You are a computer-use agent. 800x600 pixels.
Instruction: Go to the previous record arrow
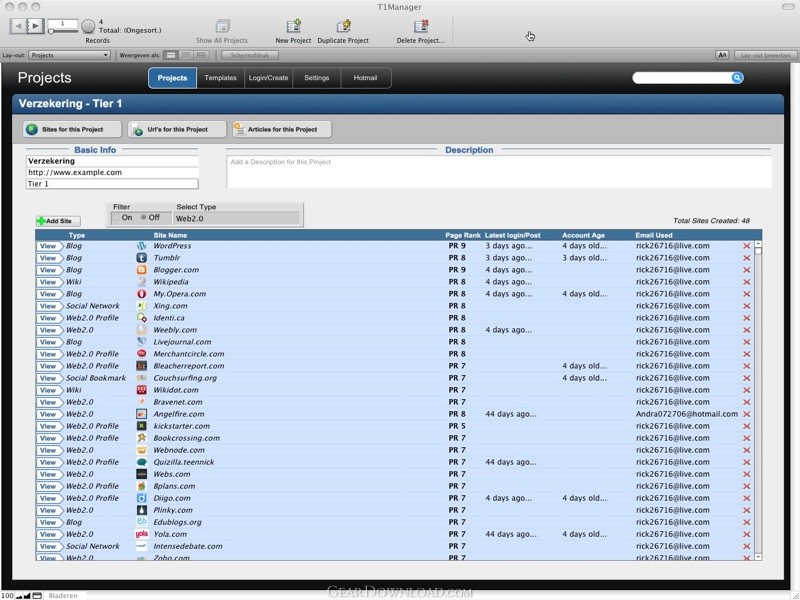[18, 25]
